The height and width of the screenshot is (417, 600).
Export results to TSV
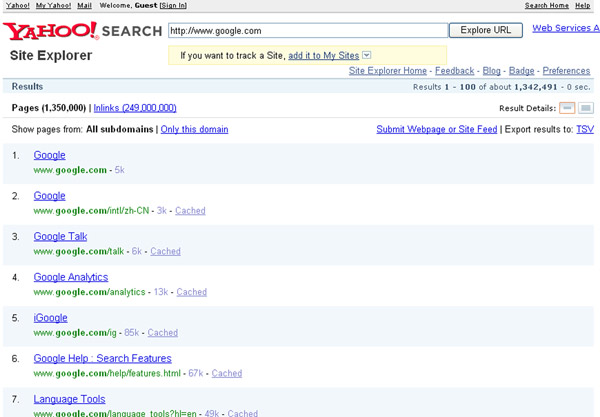(585, 129)
